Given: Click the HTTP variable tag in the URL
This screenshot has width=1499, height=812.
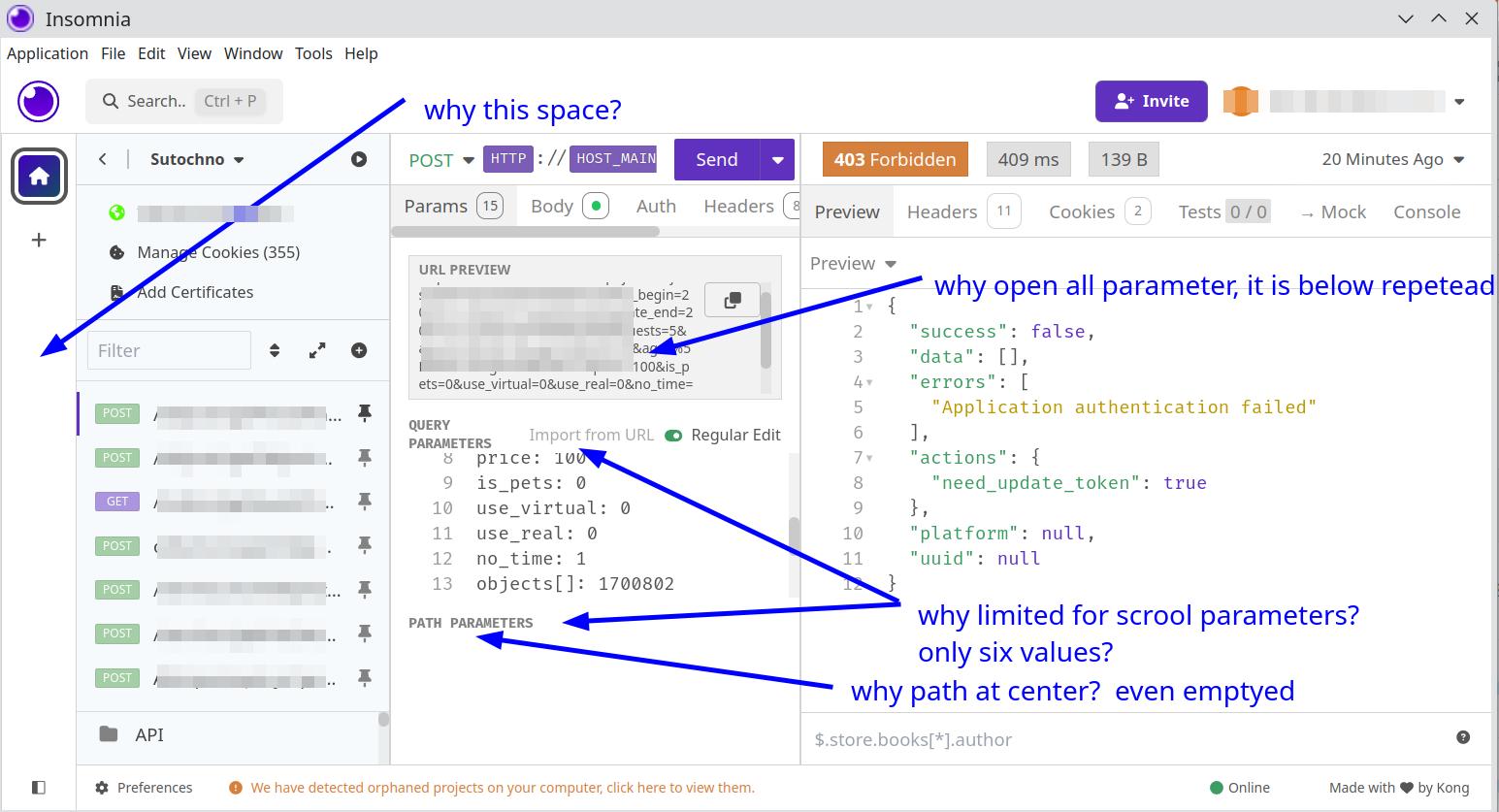Looking at the screenshot, I should coord(508,159).
